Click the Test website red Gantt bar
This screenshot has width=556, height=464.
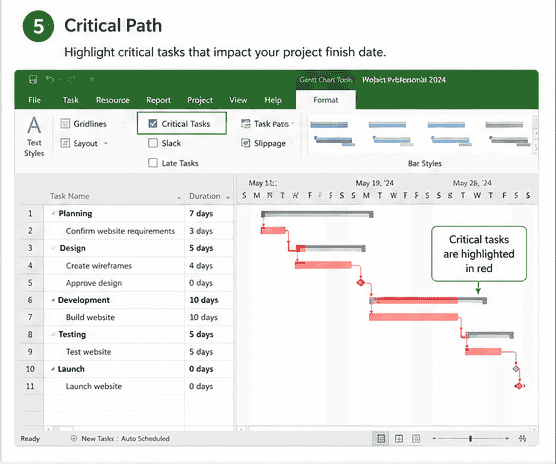click(483, 351)
